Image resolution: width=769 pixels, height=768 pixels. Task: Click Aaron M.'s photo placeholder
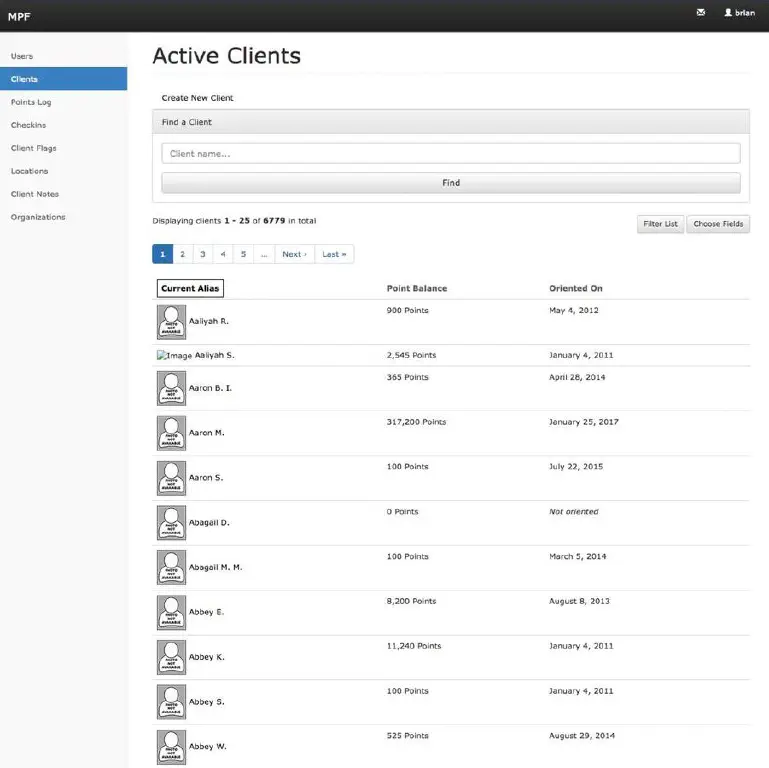click(171, 433)
